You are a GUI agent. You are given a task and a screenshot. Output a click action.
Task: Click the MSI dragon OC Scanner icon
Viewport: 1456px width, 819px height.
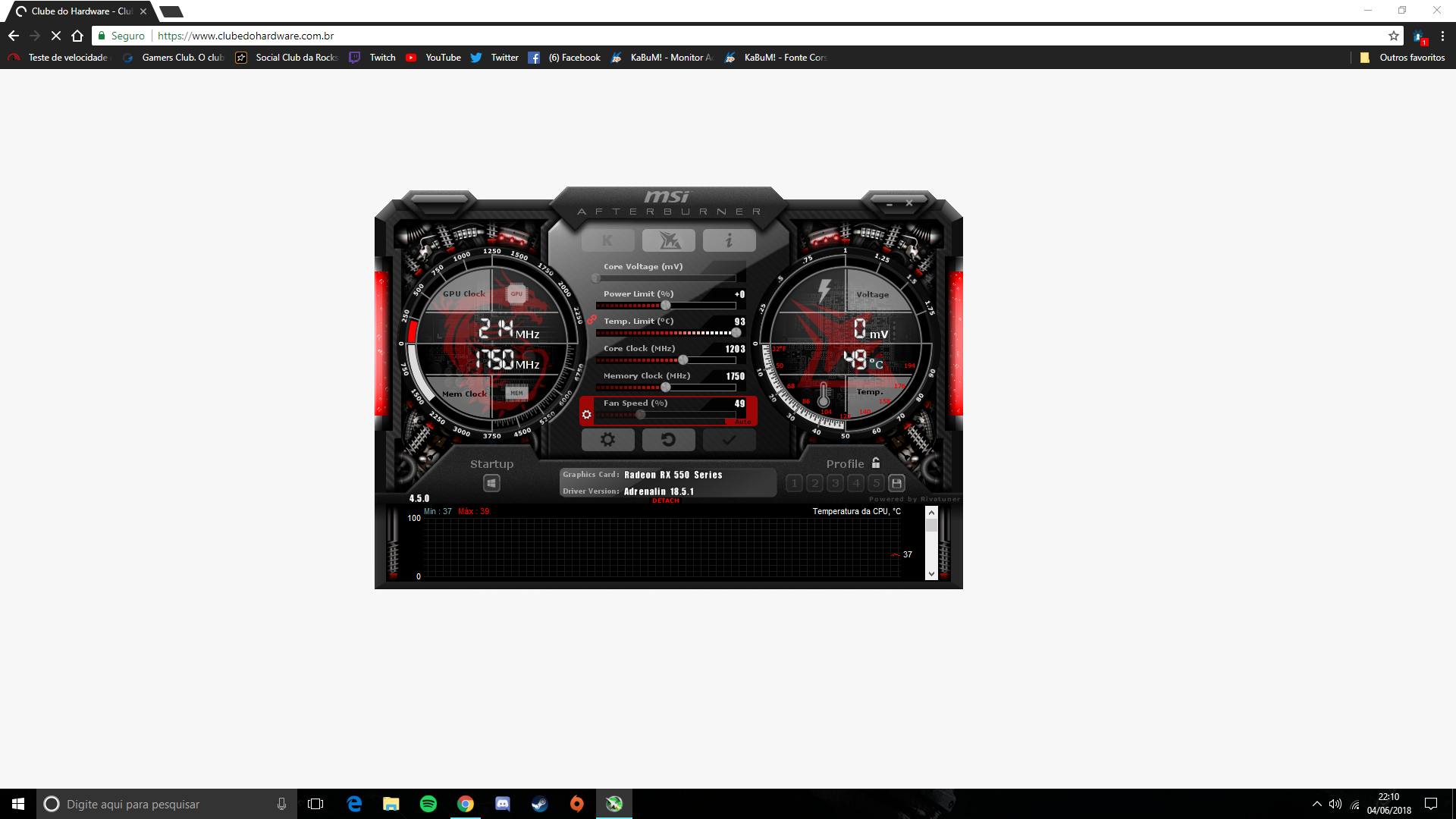point(668,240)
